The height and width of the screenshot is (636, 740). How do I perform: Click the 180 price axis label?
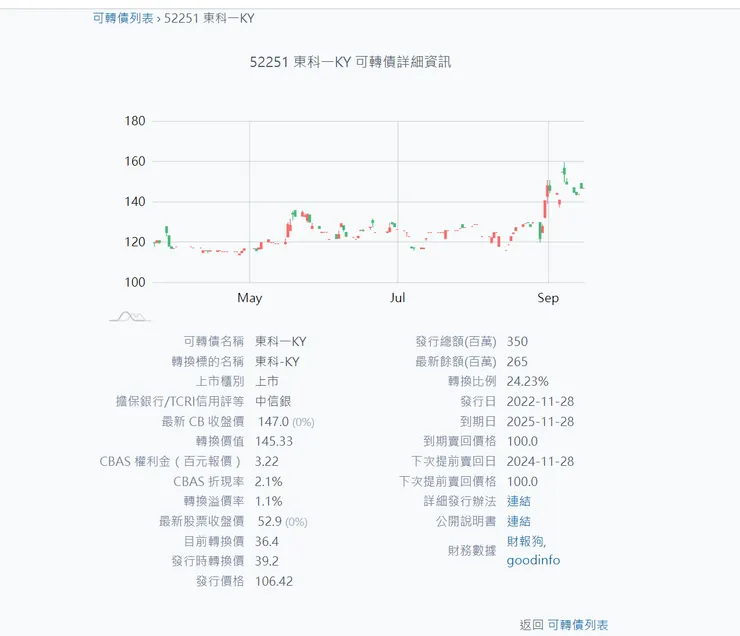[x=135, y=121]
